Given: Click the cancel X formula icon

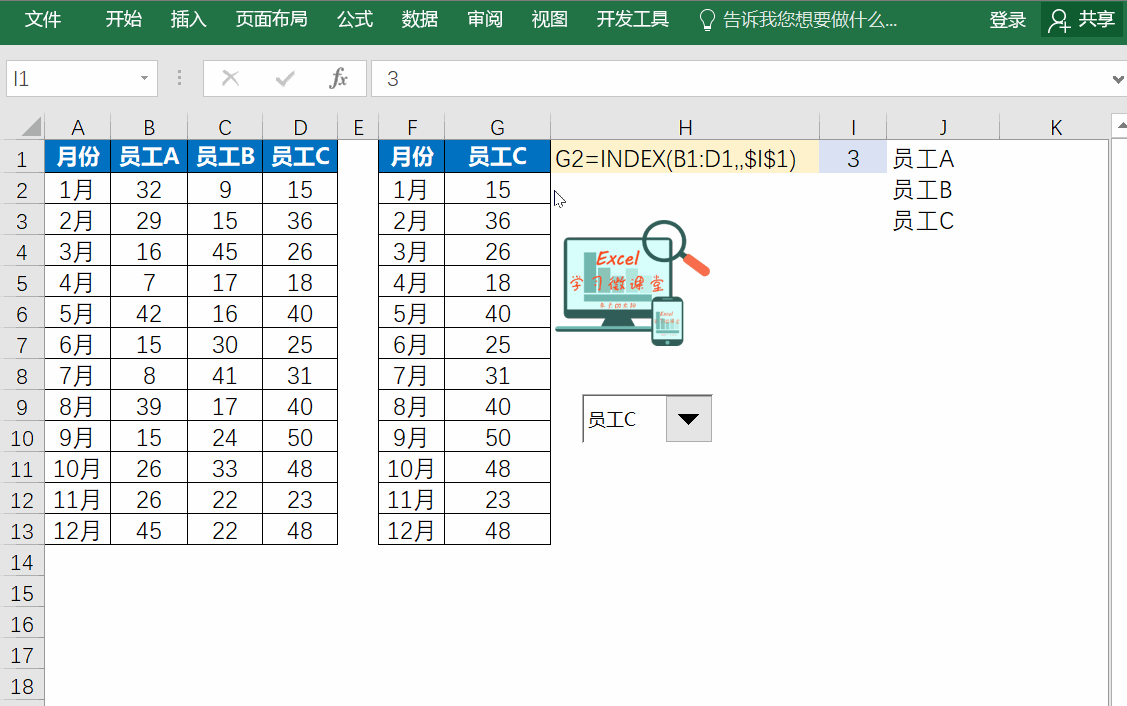Looking at the screenshot, I should [x=231, y=78].
